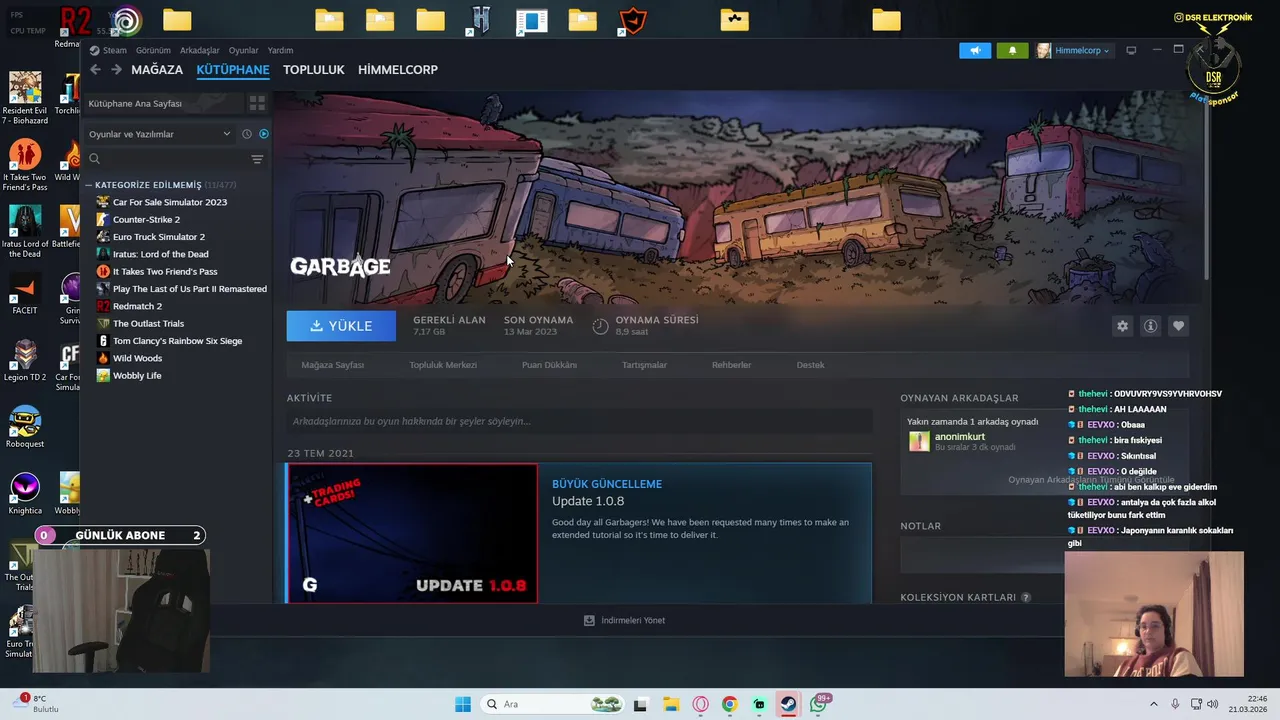
Task: Click the activity comment input field
Action: click(580, 421)
